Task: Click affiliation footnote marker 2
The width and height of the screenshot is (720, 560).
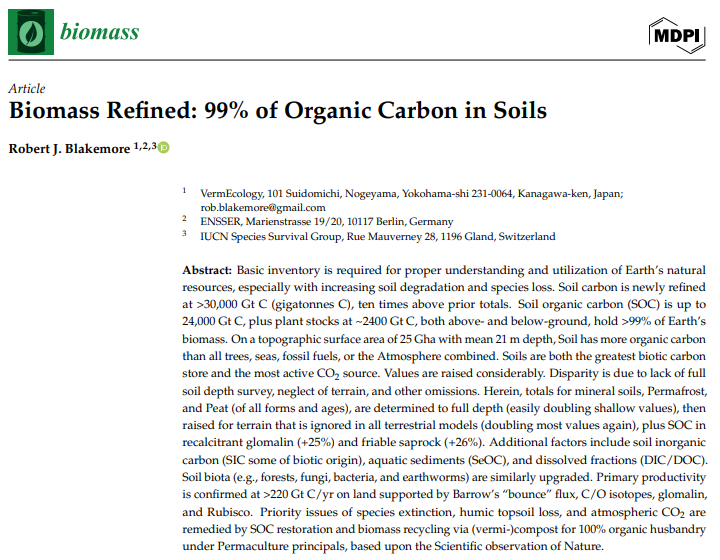Action: coord(185,218)
